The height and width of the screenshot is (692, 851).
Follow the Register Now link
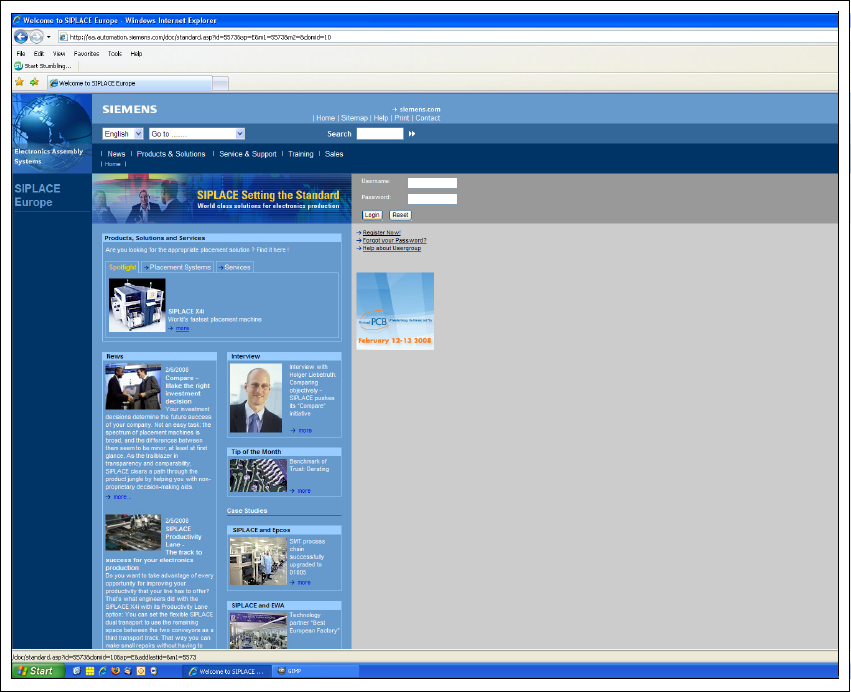(382, 232)
